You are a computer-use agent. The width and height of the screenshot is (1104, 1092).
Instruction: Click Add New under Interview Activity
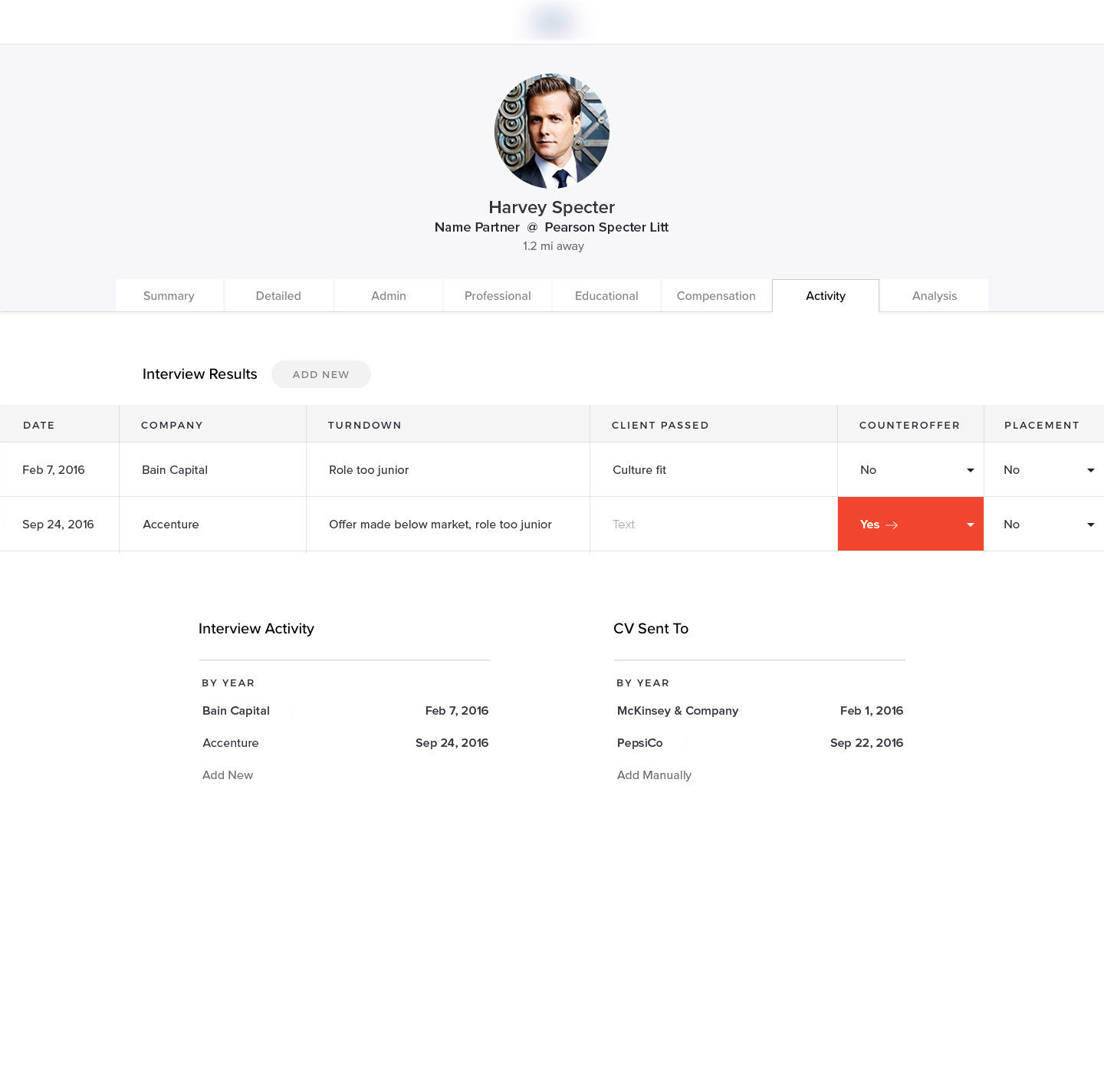tap(228, 775)
